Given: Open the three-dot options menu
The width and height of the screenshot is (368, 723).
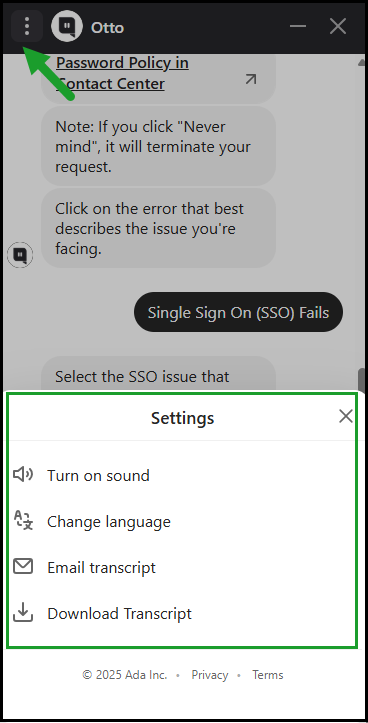Looking at the screenshot, I should point(27,26).
